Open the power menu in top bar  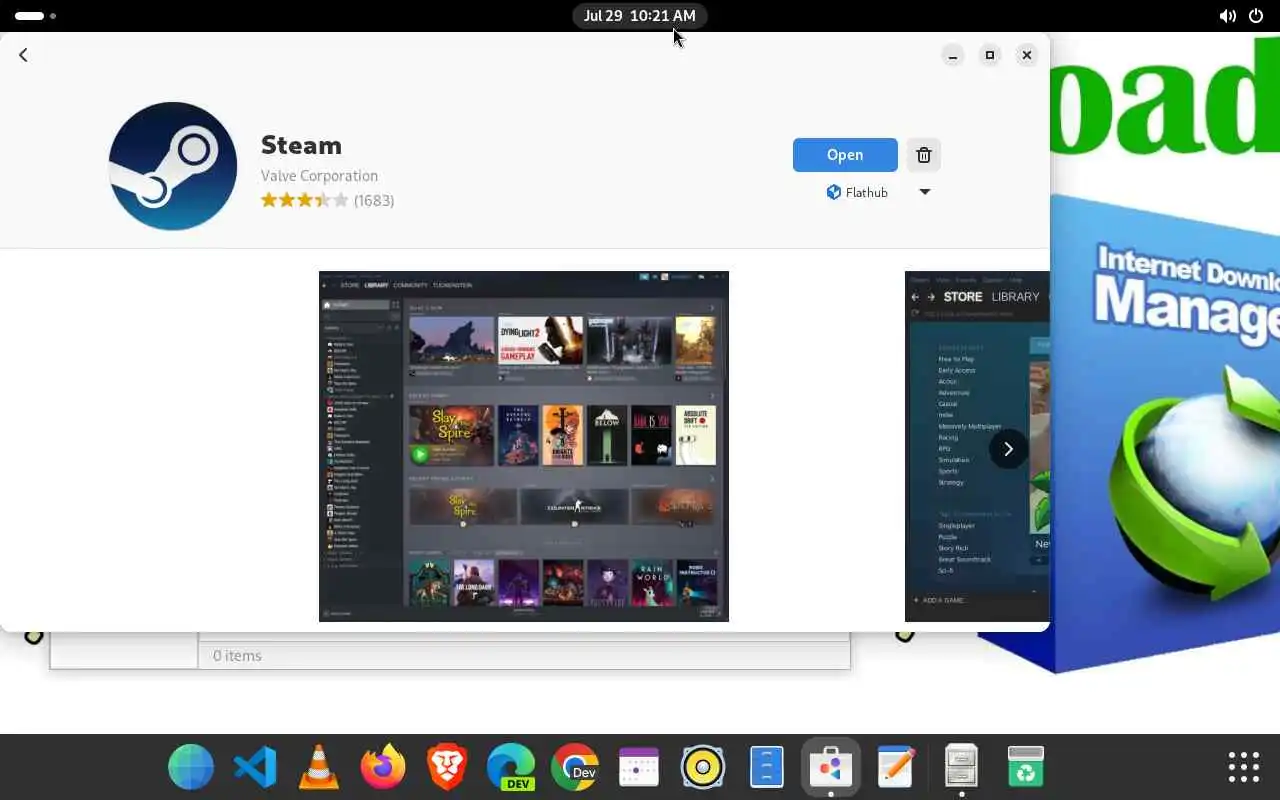pos(1256,16)
